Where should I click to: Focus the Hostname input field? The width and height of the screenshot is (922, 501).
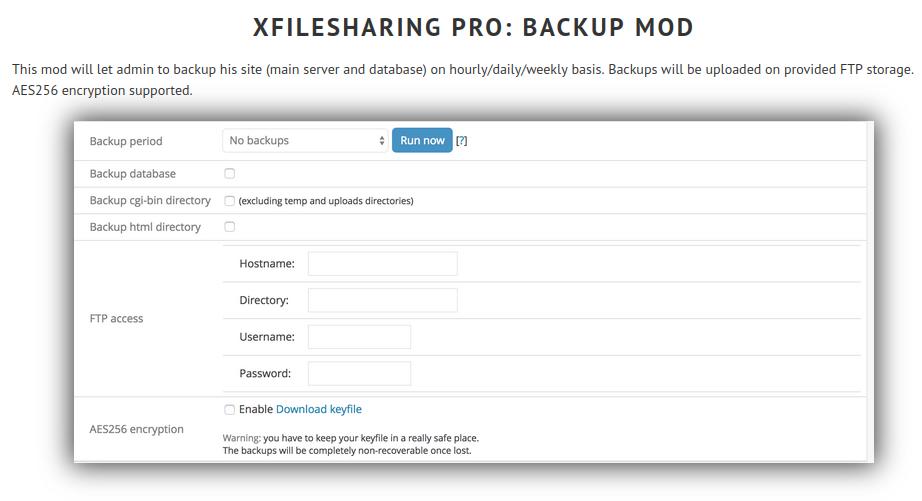[x=383, y=264]
